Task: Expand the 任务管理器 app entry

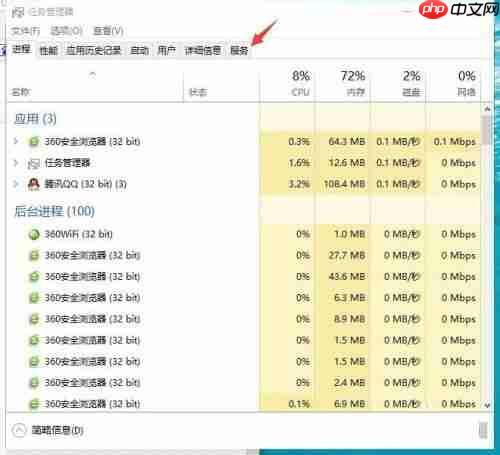Action: click(x=16, y=163)
